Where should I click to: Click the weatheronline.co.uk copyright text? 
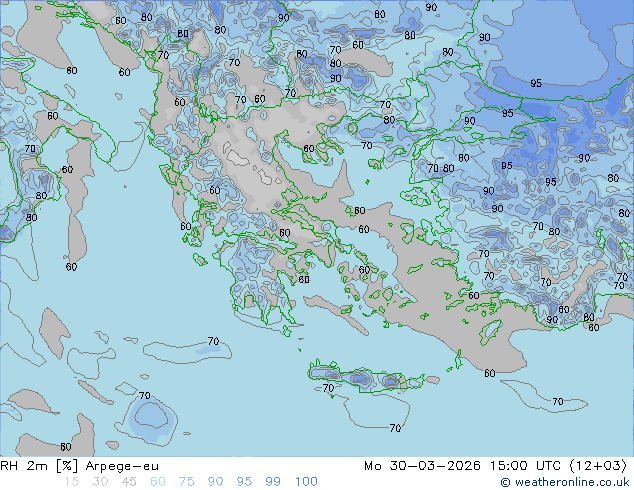click(565, 482)
